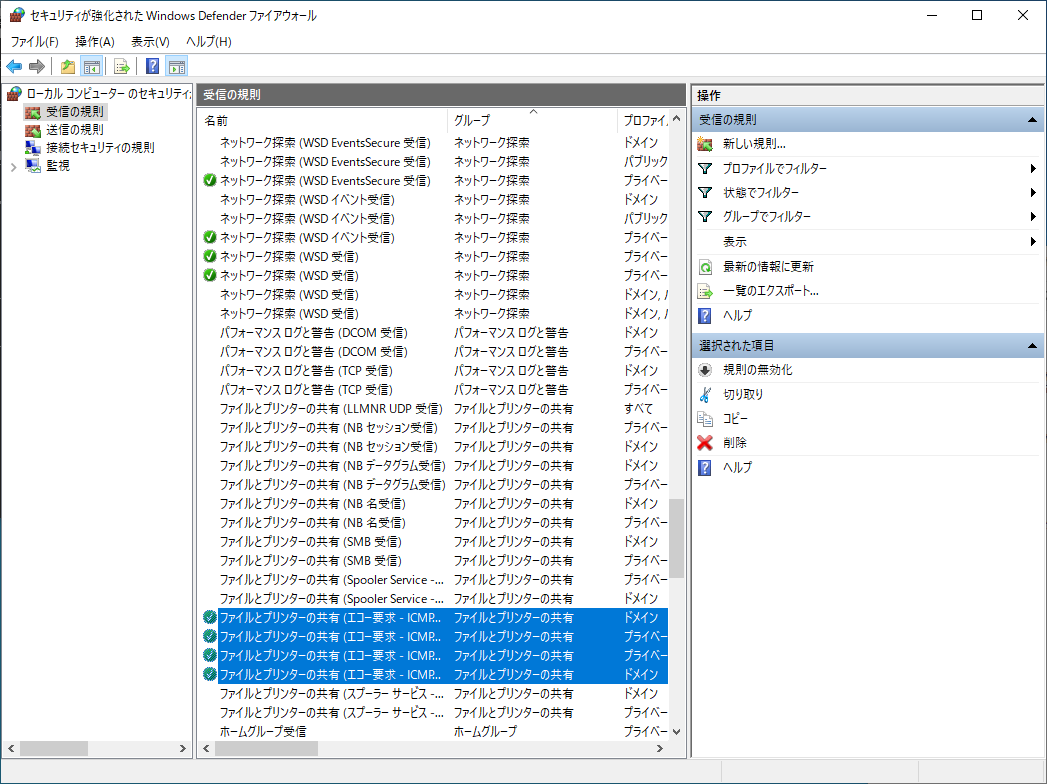Click the horizontal scrollbar thumb under the rules list

pos(266,749)
